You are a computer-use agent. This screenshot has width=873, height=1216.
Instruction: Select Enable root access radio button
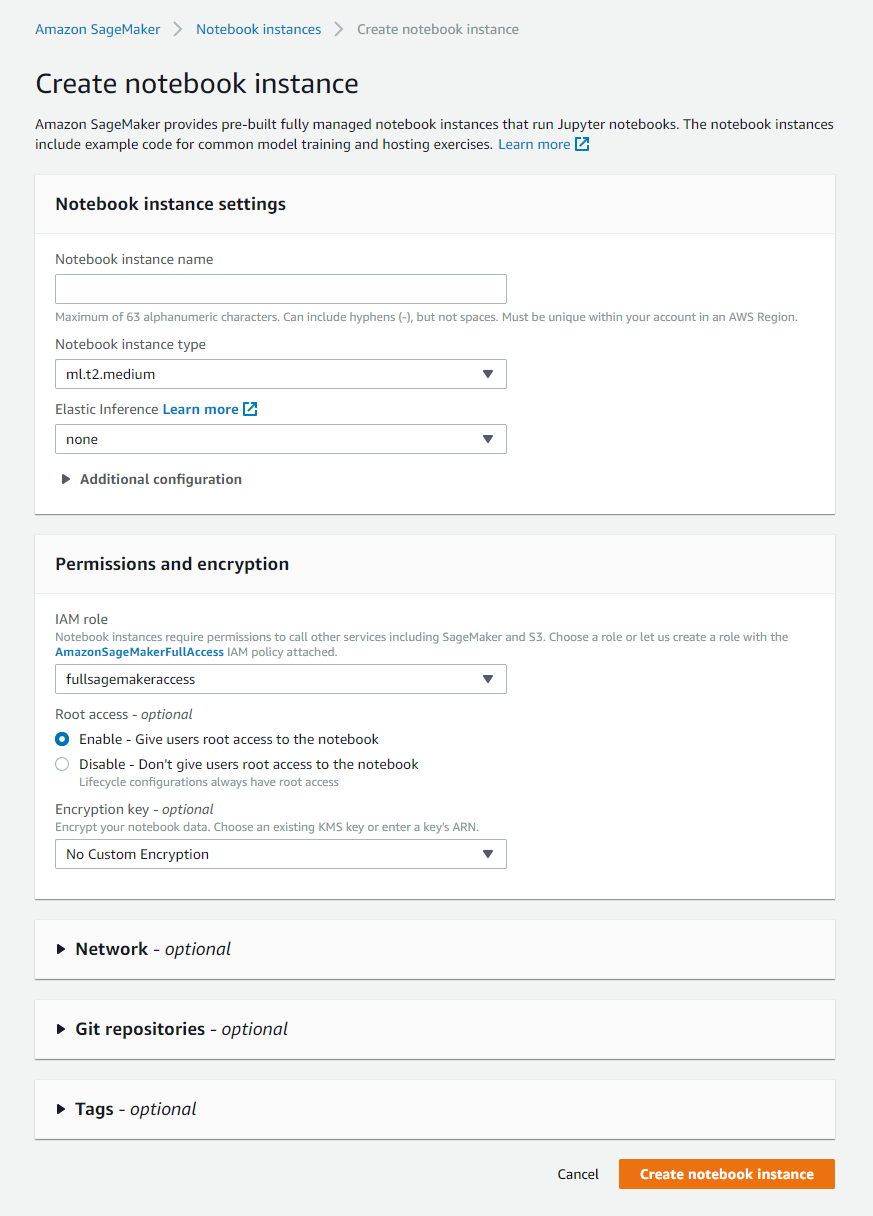62,739
